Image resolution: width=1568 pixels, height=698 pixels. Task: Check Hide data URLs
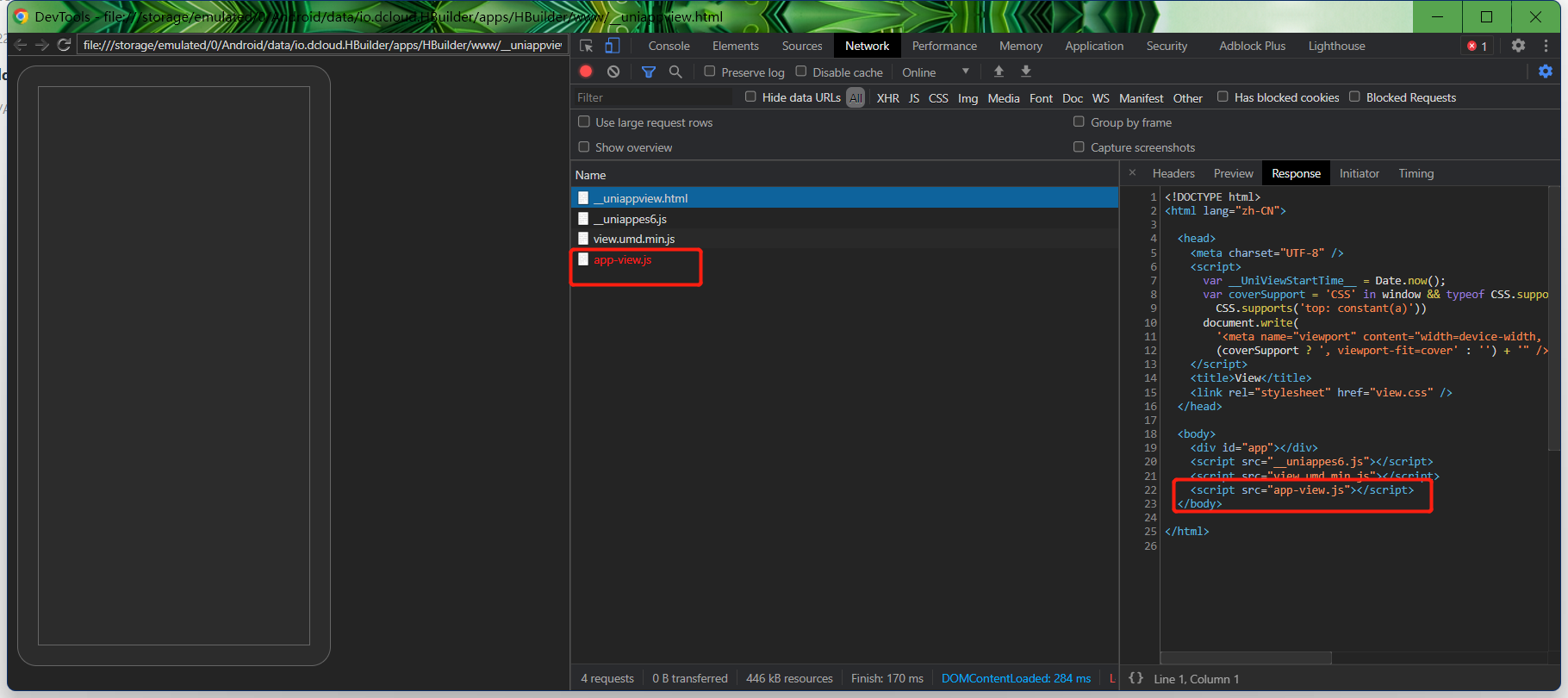click(750, 97)
